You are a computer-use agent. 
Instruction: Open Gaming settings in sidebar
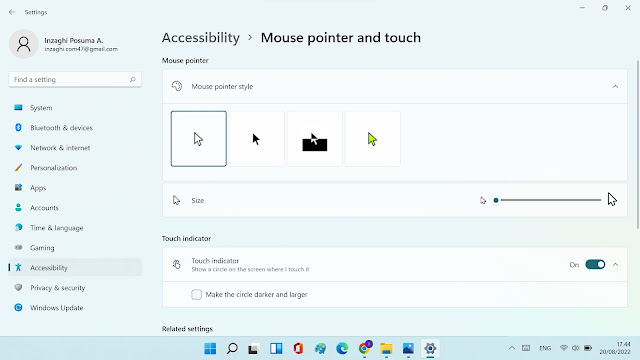click(75, 248)
